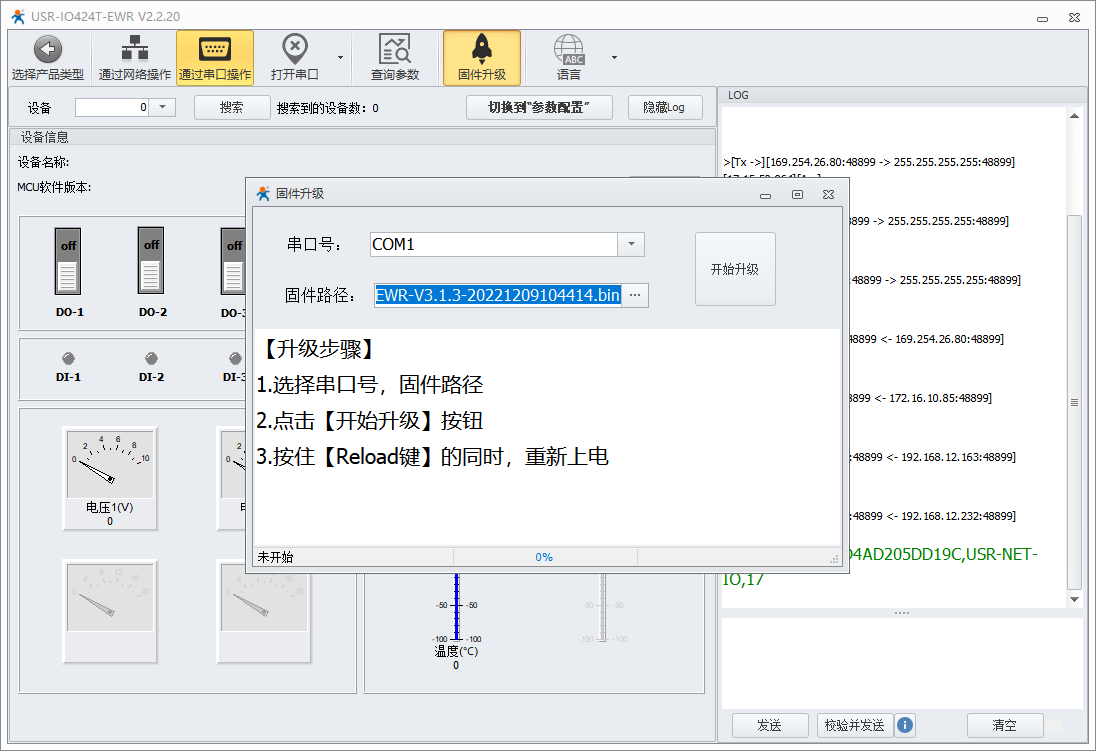Click the 开始升级 start upgrade button

tap(735, 269)
